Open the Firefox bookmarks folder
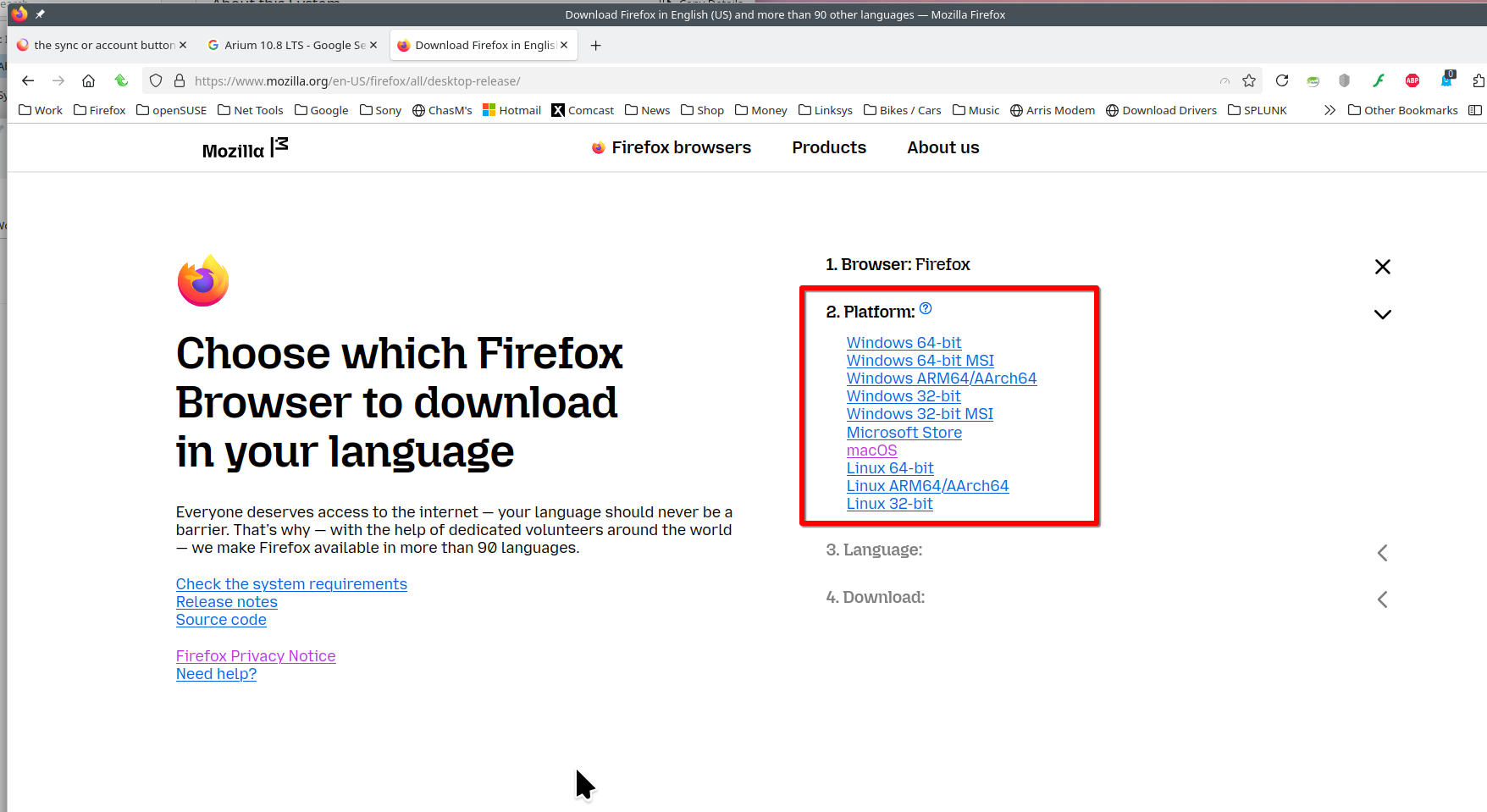Viewport: 1487px width, 812px height. pyautogui.click(x=100, y=110)
